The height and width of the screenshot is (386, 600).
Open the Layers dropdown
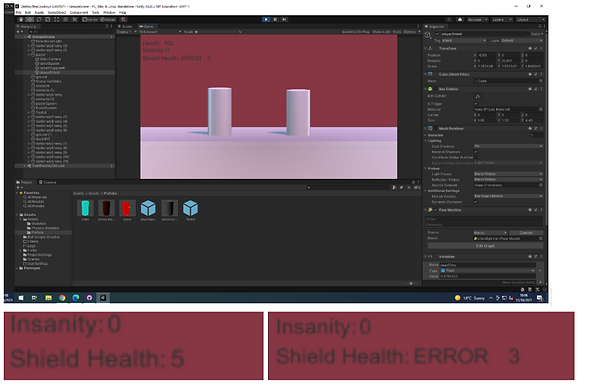(x=501, y=20)
